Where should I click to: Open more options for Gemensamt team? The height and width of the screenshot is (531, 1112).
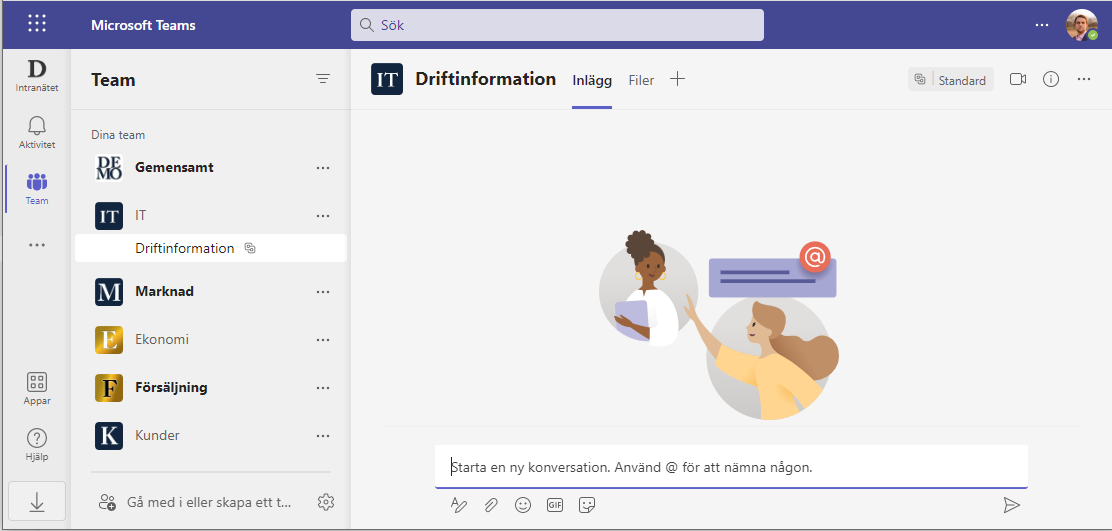click(x=323, y=168)
